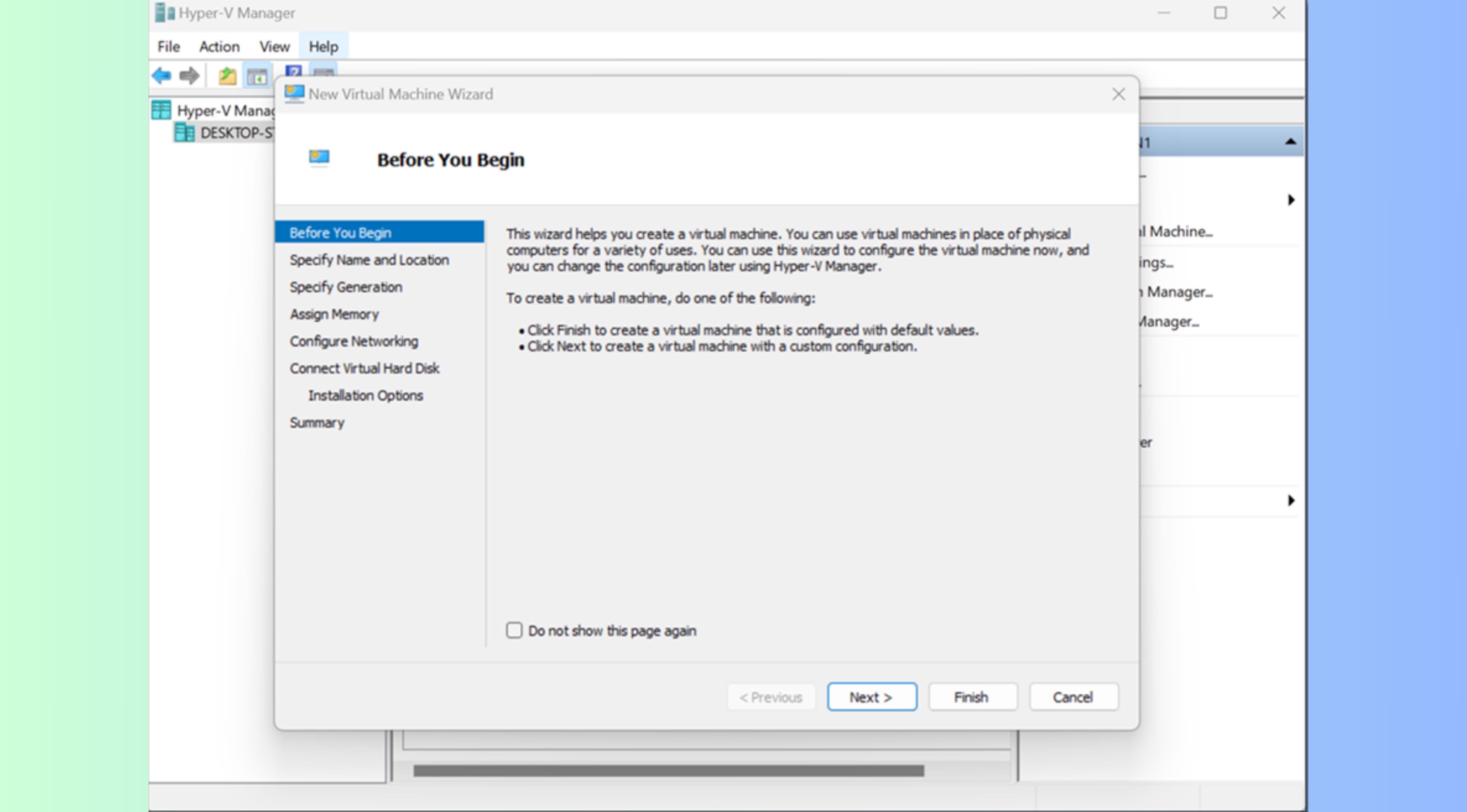The width and height of the screenshot is (1467, 812).
Task: Click the Hyper-V Manager tree root icon
Action: click(162, 110)
